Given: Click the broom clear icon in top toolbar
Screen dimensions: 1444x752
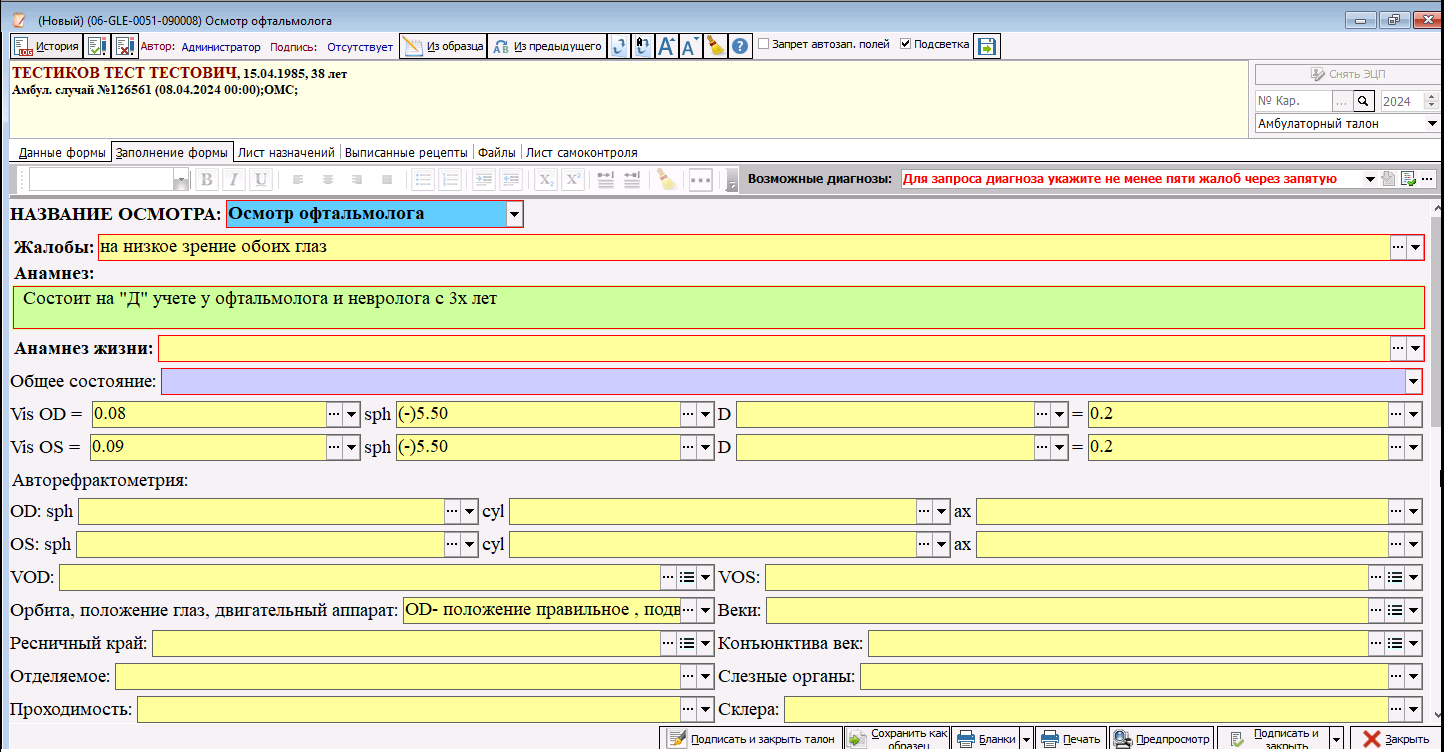Looking at the screenshot, I should [714, 46].
